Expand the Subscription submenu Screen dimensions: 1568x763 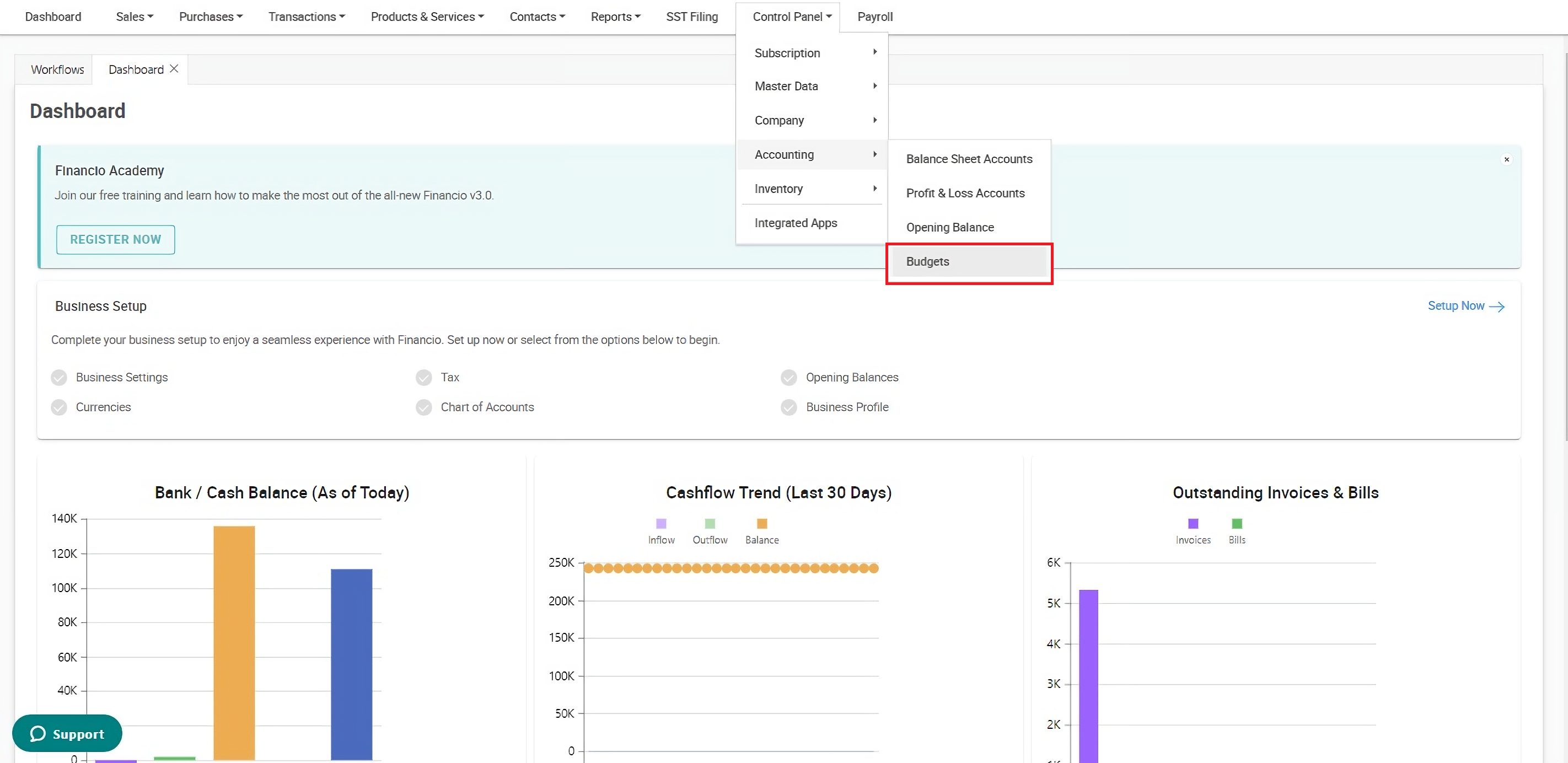(812, 52)
